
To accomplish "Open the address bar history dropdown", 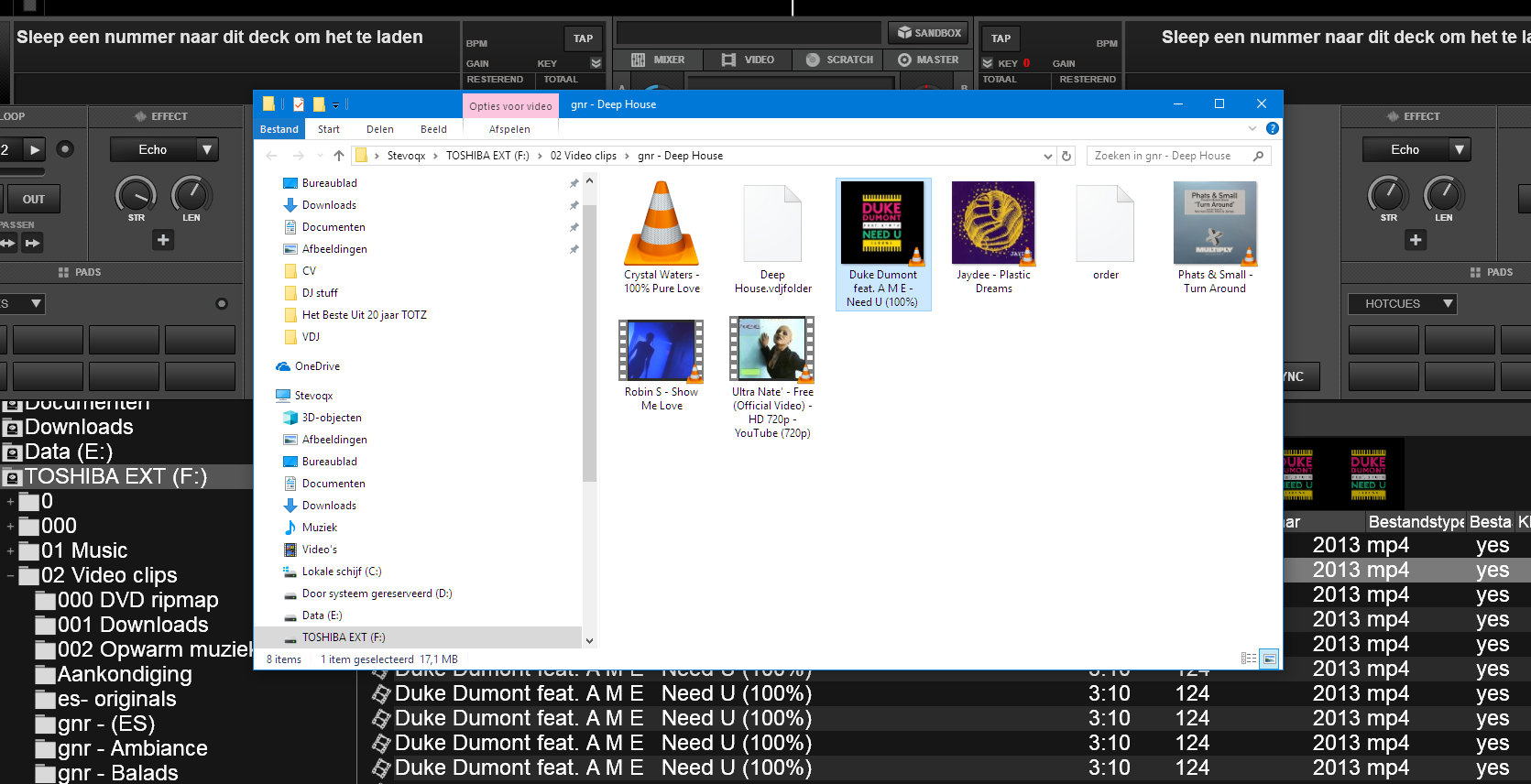I will tap(1048, 156).
